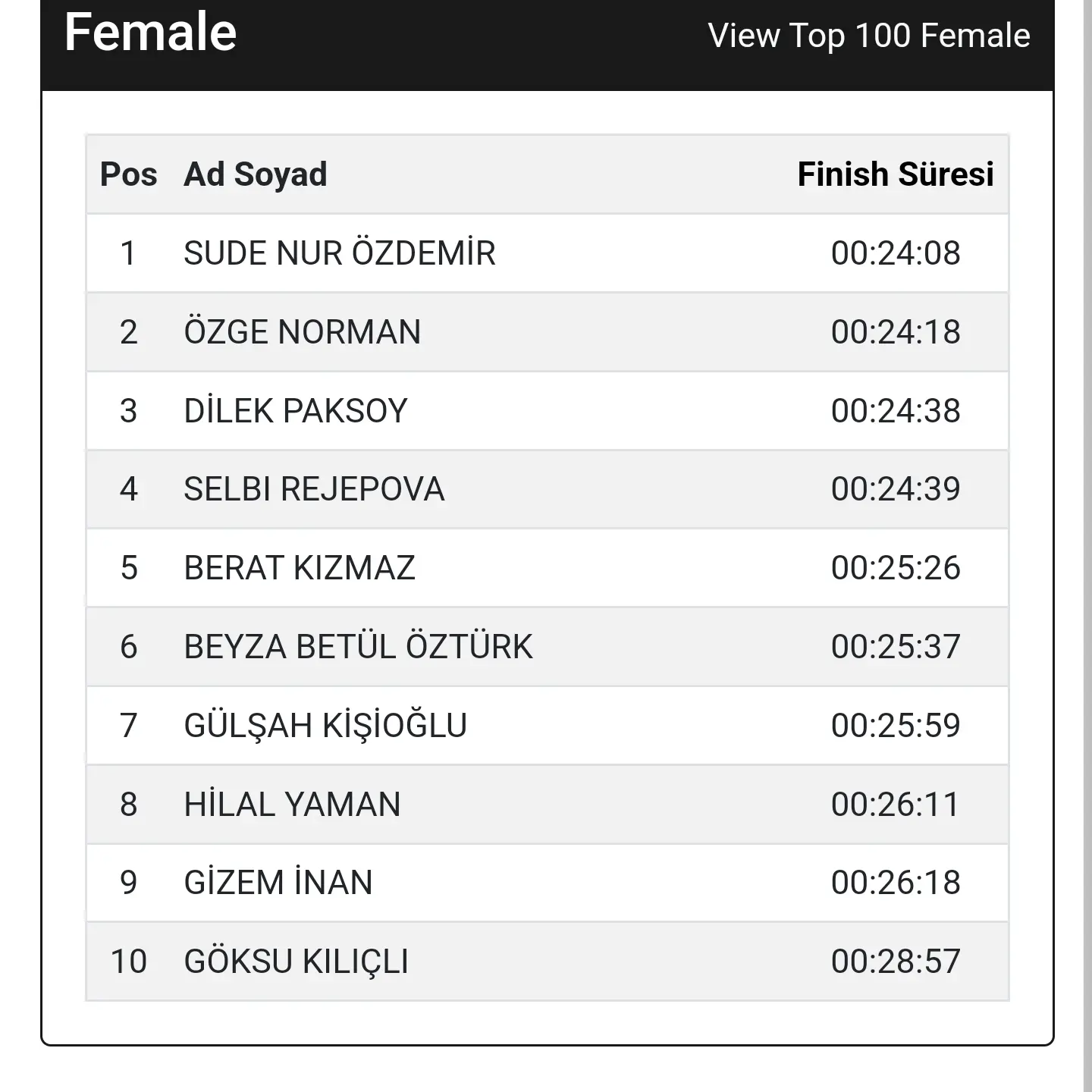Select the Pos column header
The width and height of the screenshot is (1092, 1092).
point(128,174)
